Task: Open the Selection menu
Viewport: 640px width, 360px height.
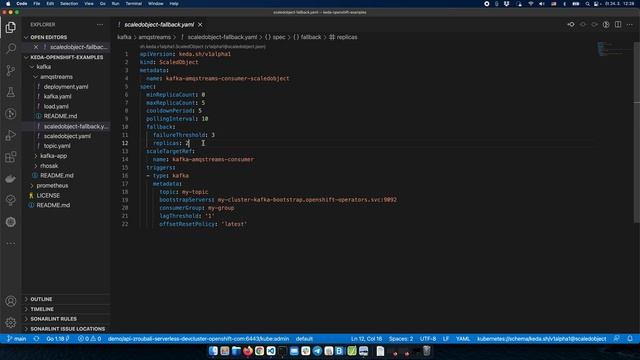Action: tap(69, 4)
